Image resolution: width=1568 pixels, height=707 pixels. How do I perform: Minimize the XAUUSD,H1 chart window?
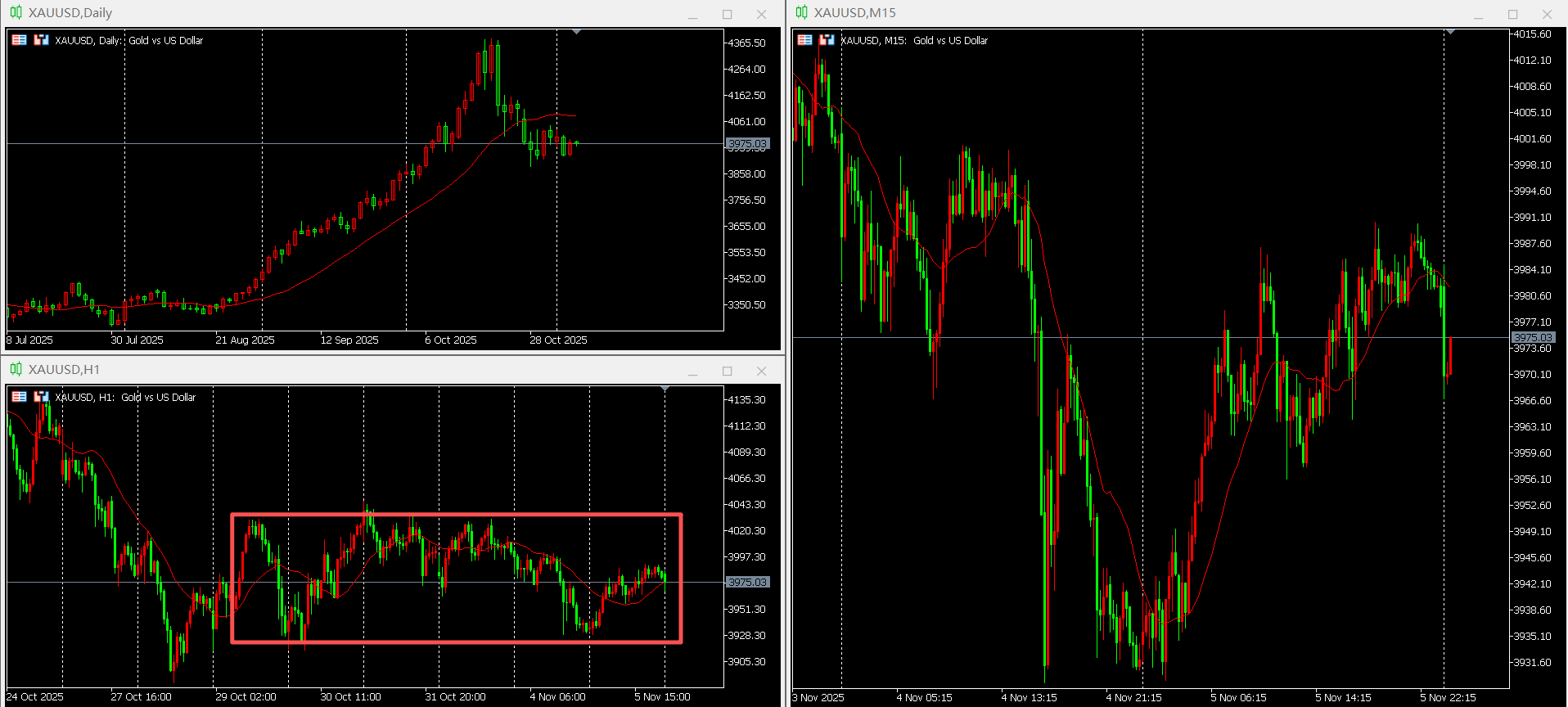click(x=692, y=371)
